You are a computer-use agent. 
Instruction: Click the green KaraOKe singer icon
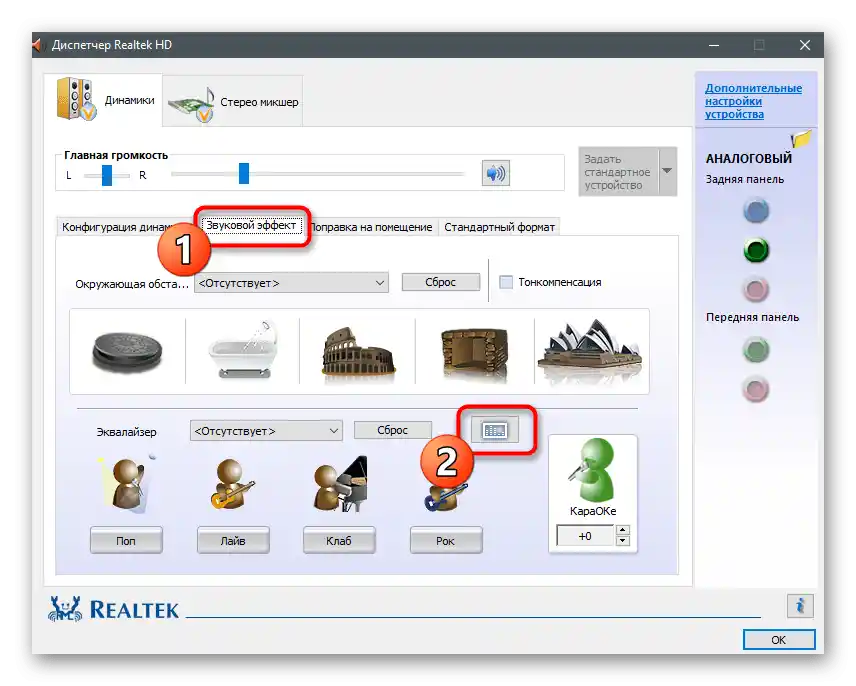tap(592, 470)
